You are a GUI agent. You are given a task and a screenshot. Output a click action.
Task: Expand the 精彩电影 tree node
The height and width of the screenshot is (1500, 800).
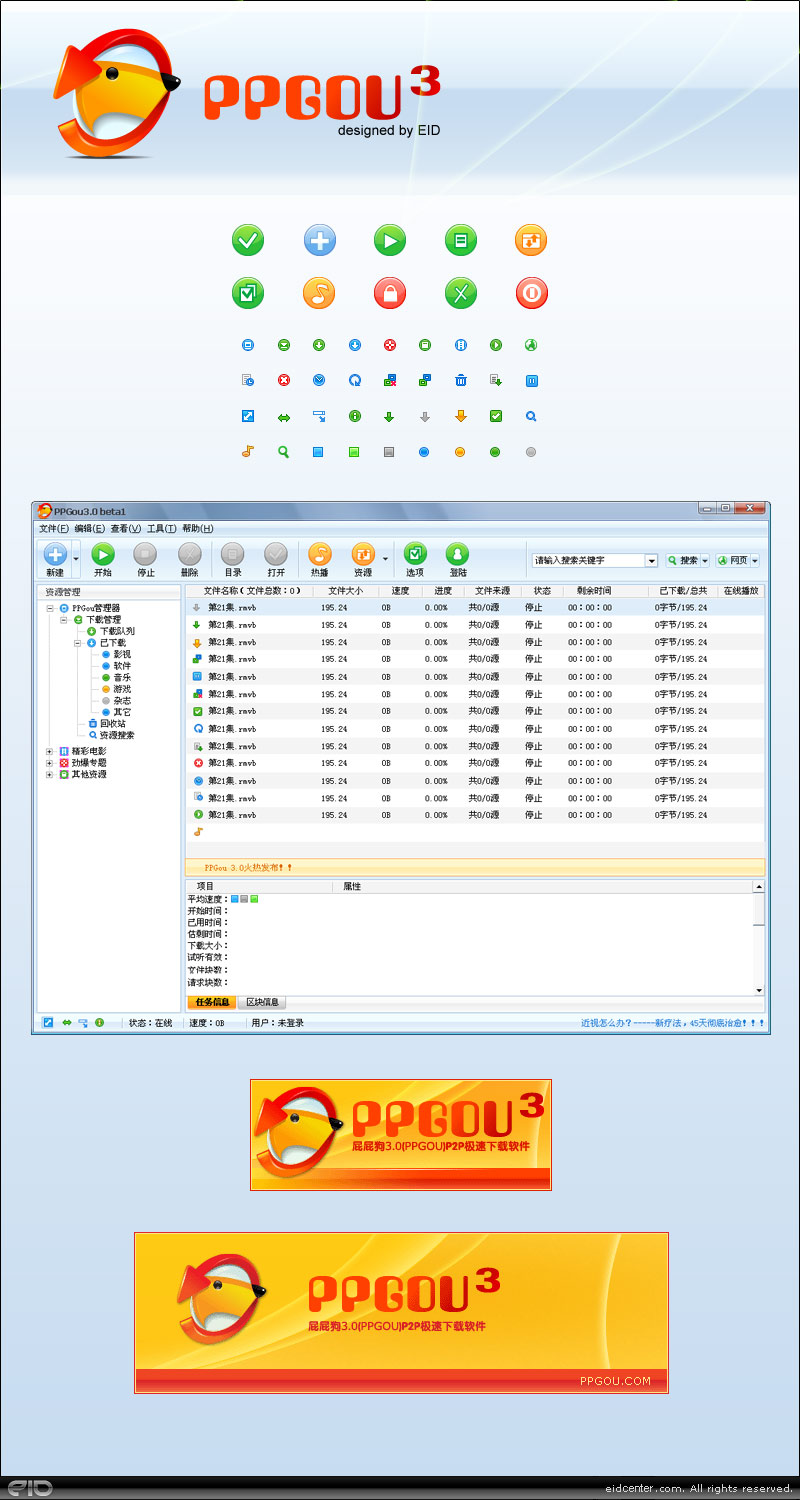(x=50, y=751)
